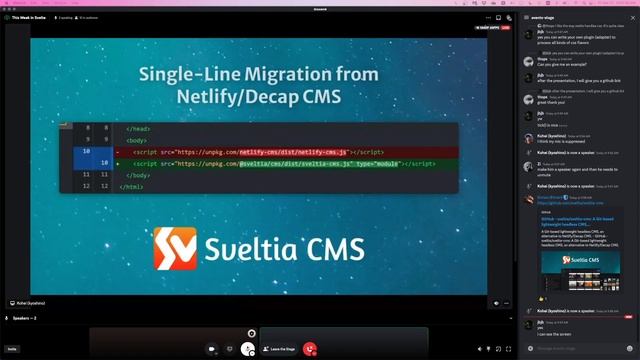Disconnect using the red hang-up button

point(310,349)
